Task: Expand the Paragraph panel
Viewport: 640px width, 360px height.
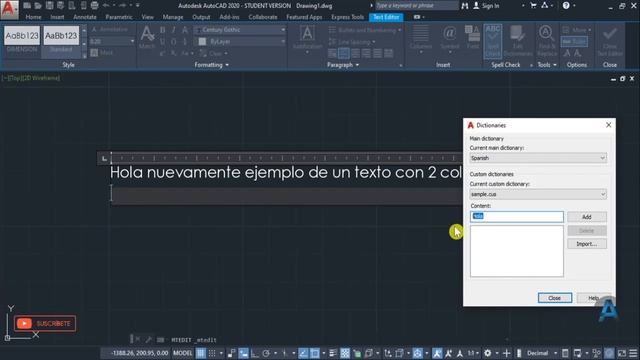Action: 343,65
